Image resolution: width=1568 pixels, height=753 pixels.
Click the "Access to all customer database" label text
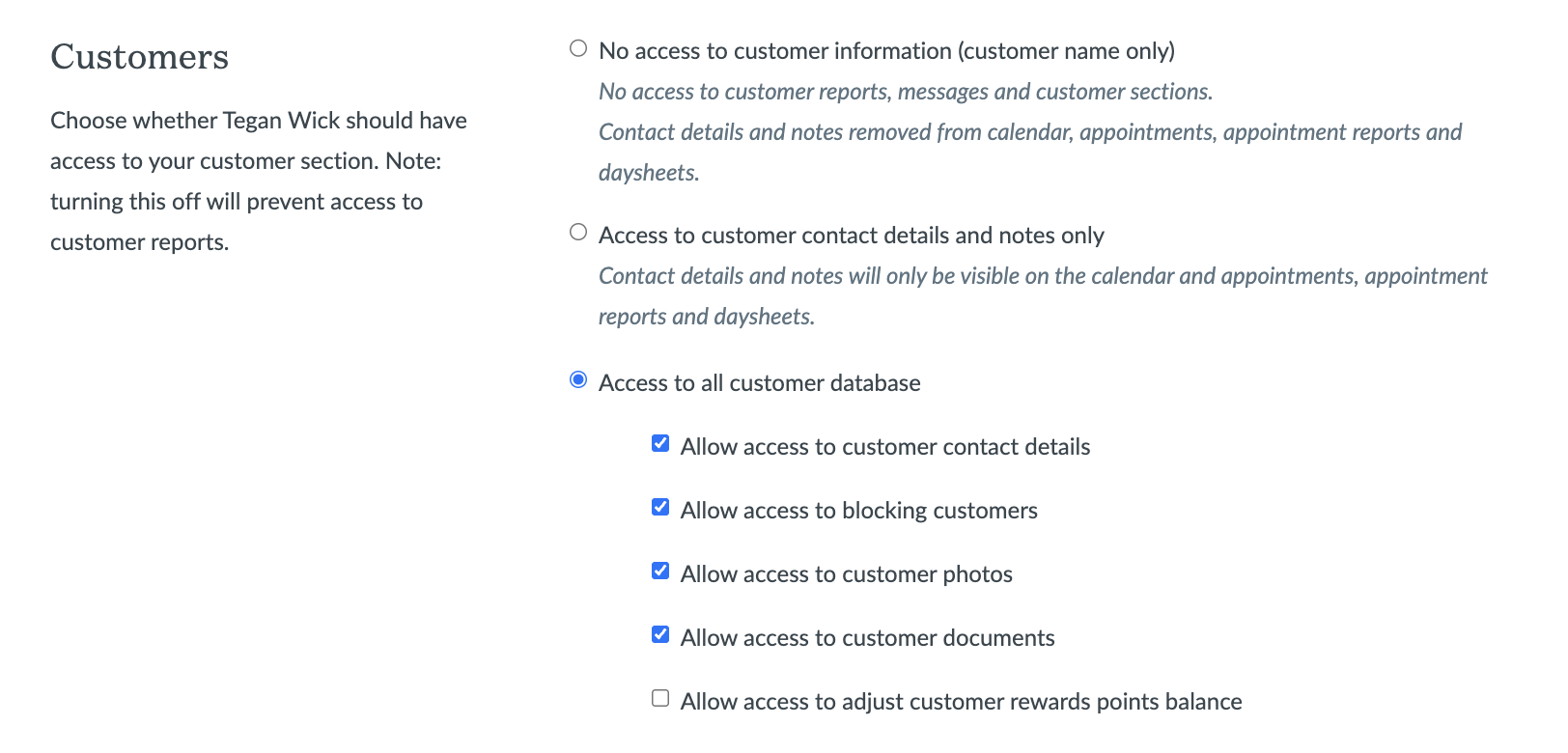coord(759,383)
